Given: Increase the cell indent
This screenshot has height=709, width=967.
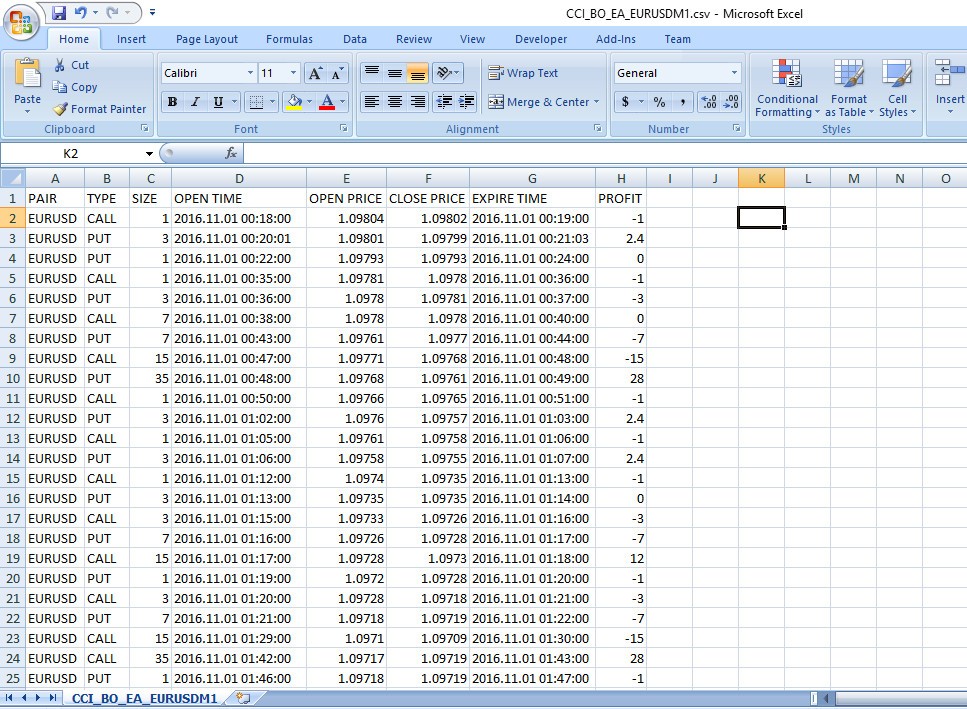Looking at the screenshot, I should click(x=466, y=102).
